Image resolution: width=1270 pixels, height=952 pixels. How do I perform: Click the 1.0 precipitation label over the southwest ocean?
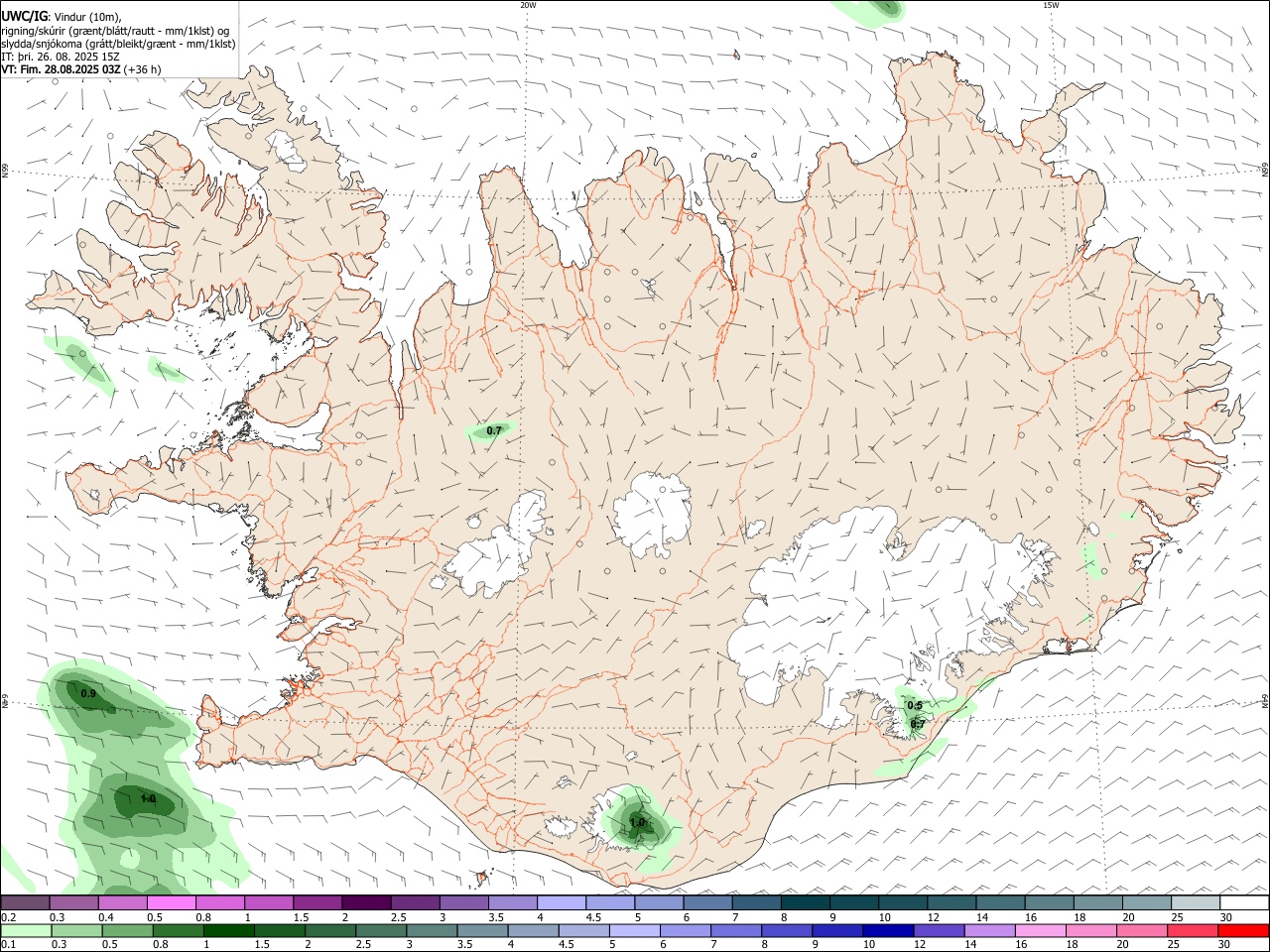(148, 798)
